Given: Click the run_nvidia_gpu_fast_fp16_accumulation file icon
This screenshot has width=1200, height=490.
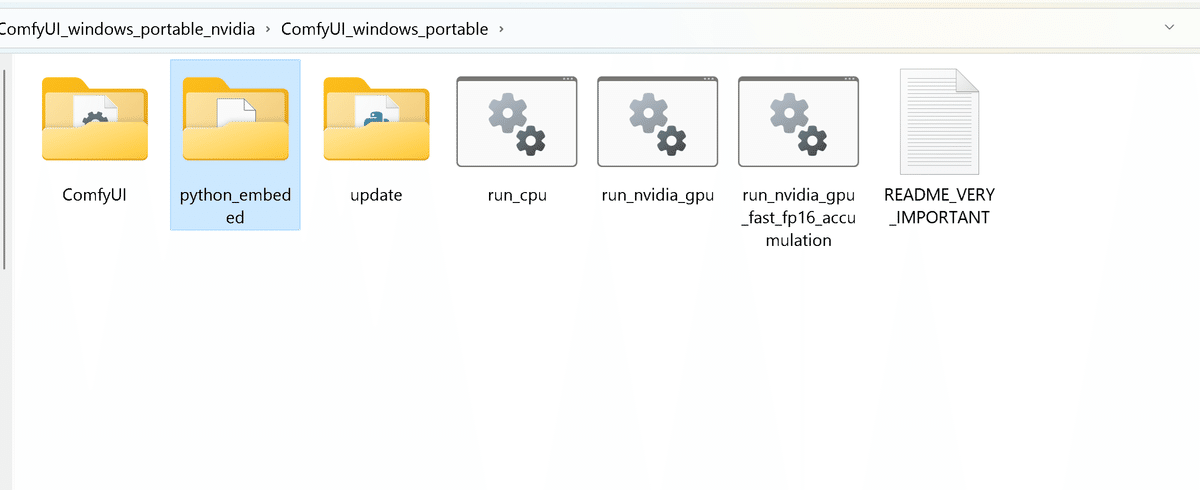Looking at the screenshot, I should coord(798,121).
